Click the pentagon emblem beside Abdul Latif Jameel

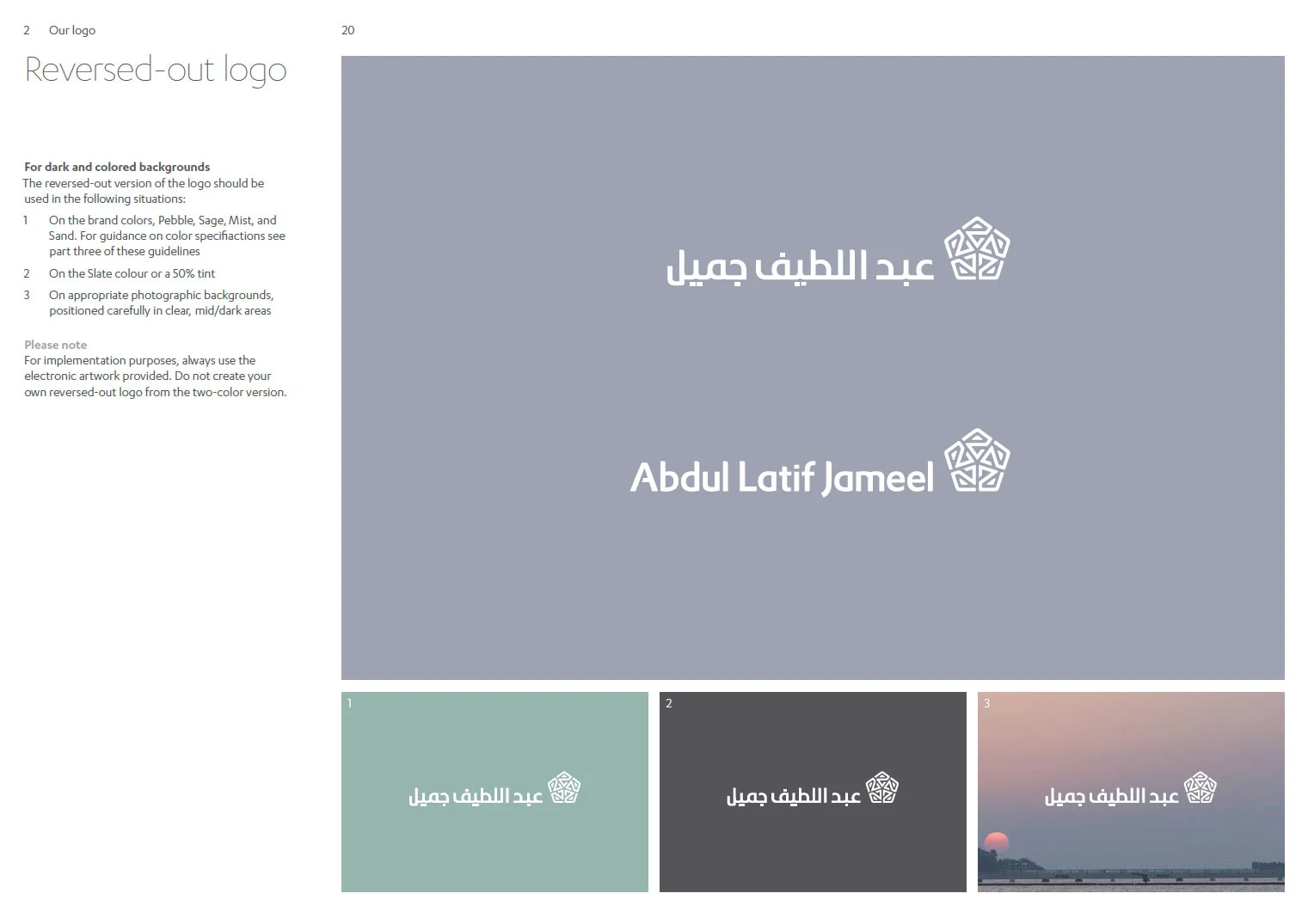click(977, 460)
